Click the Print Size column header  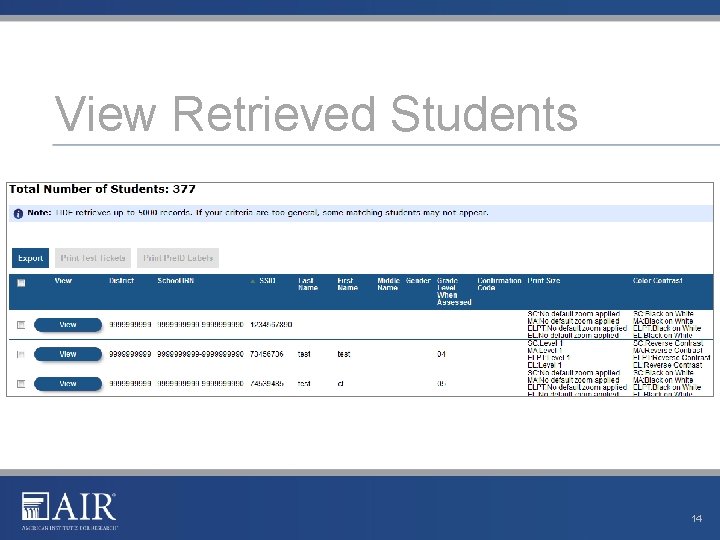pos(544,281)
